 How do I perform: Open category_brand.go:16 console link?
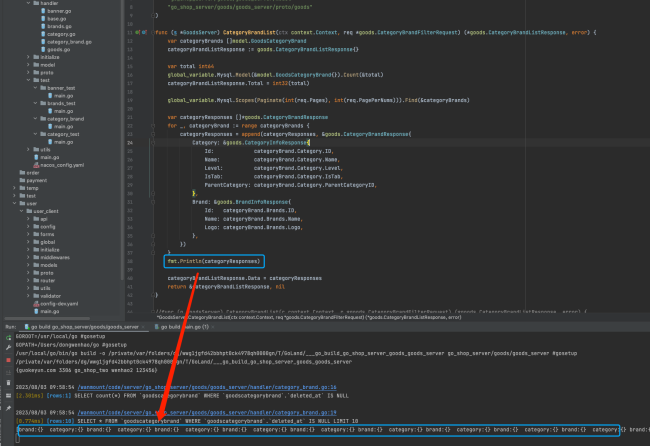click(207, 387)
